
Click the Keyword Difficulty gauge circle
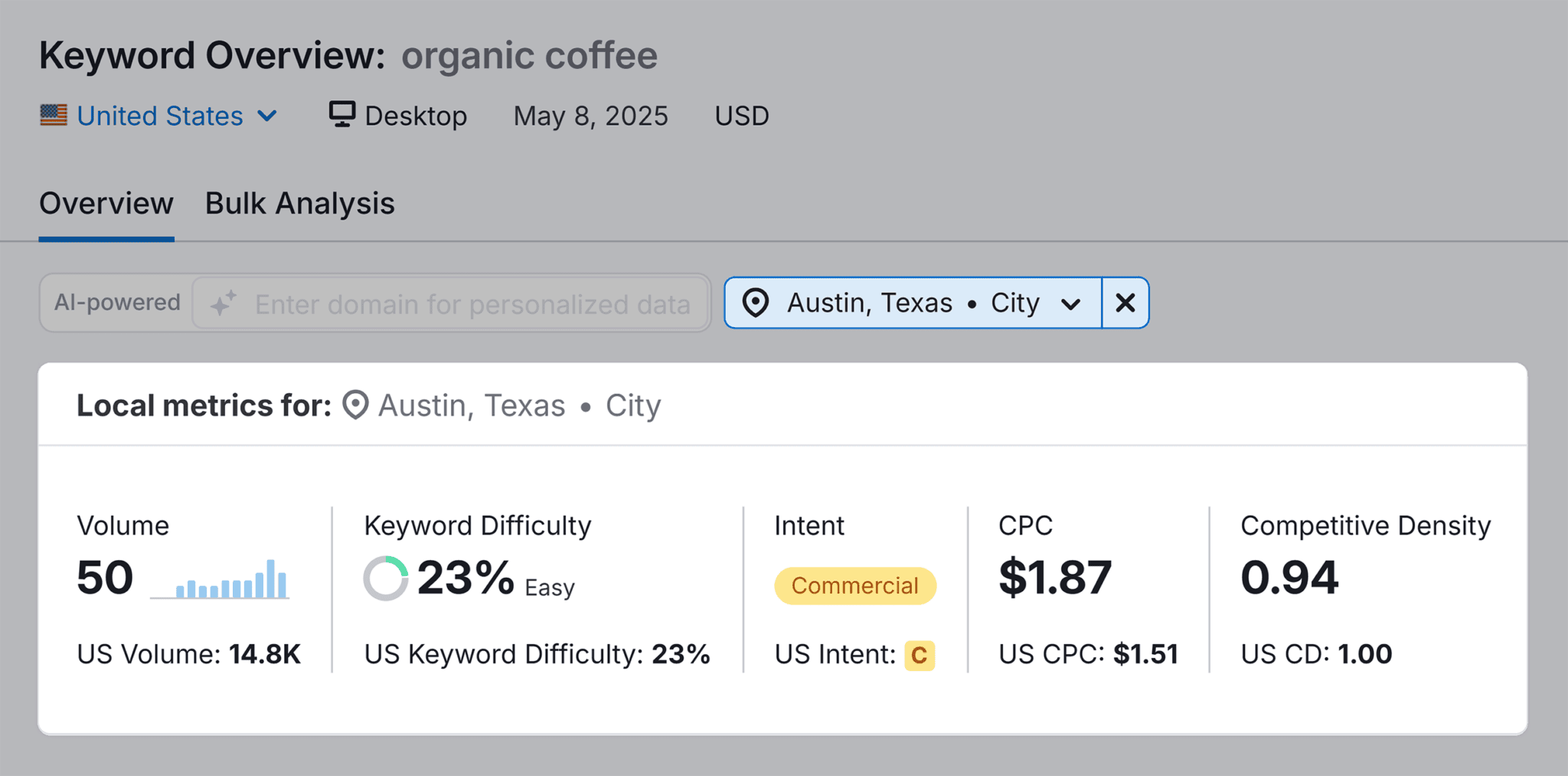click(x=386, y=576)
